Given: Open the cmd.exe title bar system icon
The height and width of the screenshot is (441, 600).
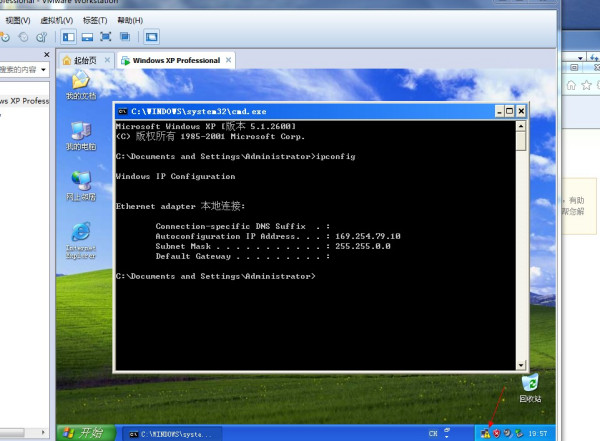Looking at the screenshot, I should 122,111.
